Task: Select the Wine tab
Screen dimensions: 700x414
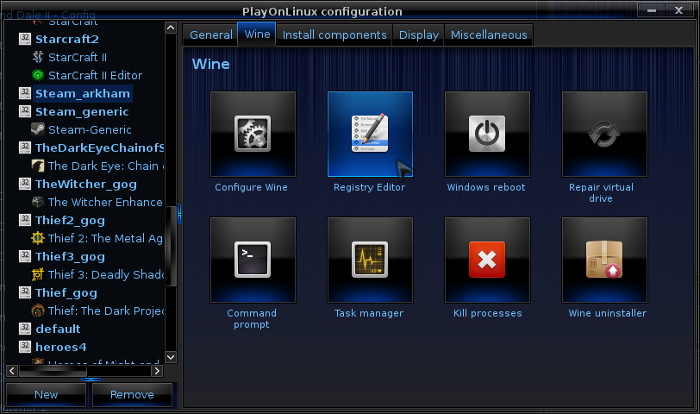Action: (x=257, y=34)
